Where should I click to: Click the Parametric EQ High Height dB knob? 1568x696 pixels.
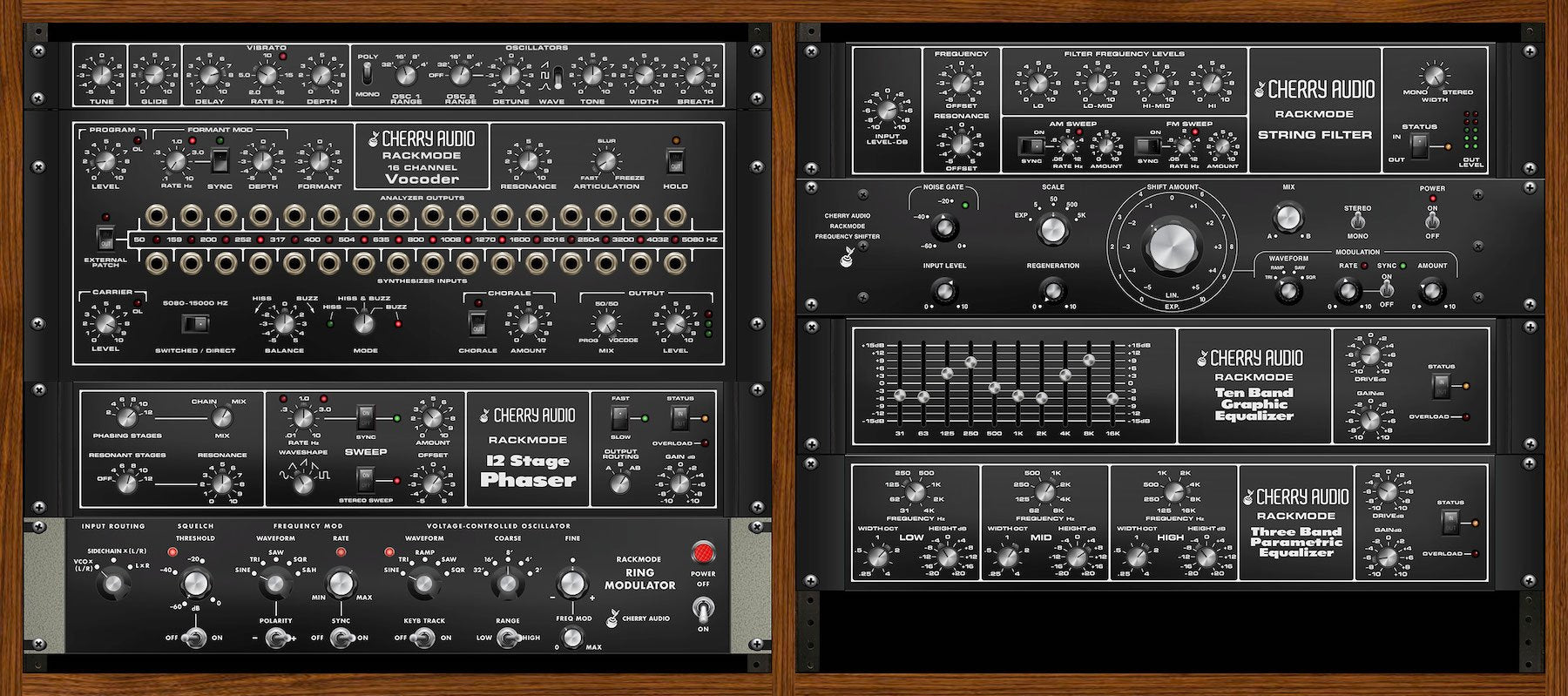1206,557
